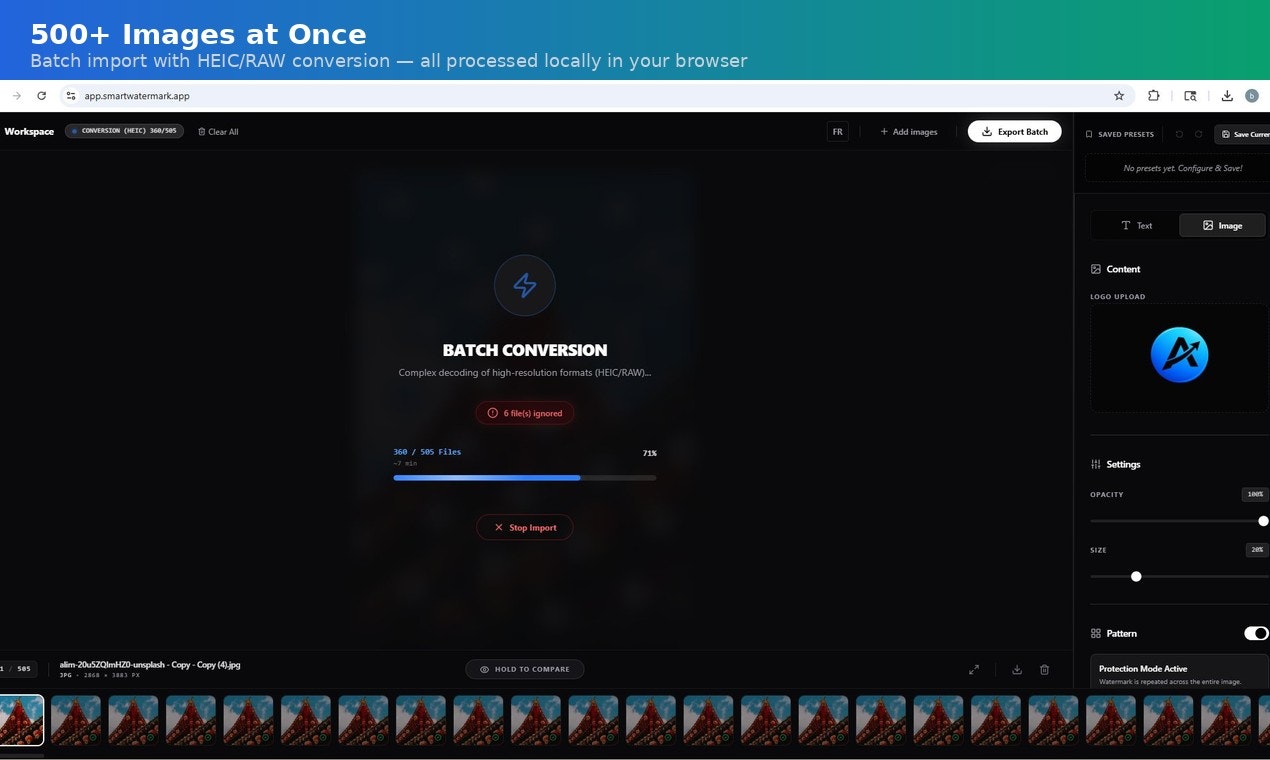Image resolution: width=1270 pixels, height=760 pixels.
Task: Reload the page in browser
Action: (41, 96)
